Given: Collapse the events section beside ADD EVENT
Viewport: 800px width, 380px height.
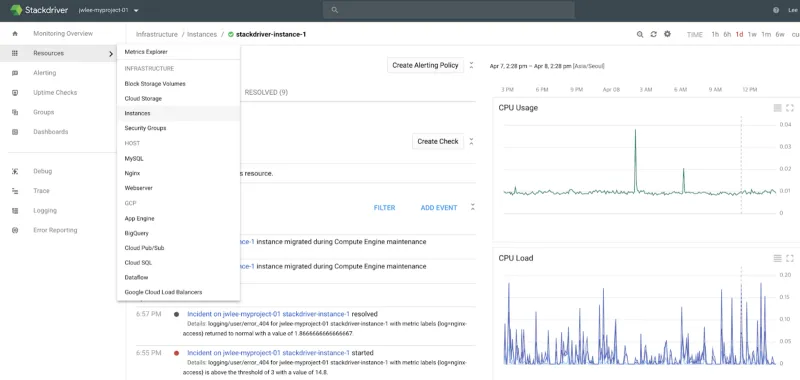Looking at the screenshot, I should 473,207.
